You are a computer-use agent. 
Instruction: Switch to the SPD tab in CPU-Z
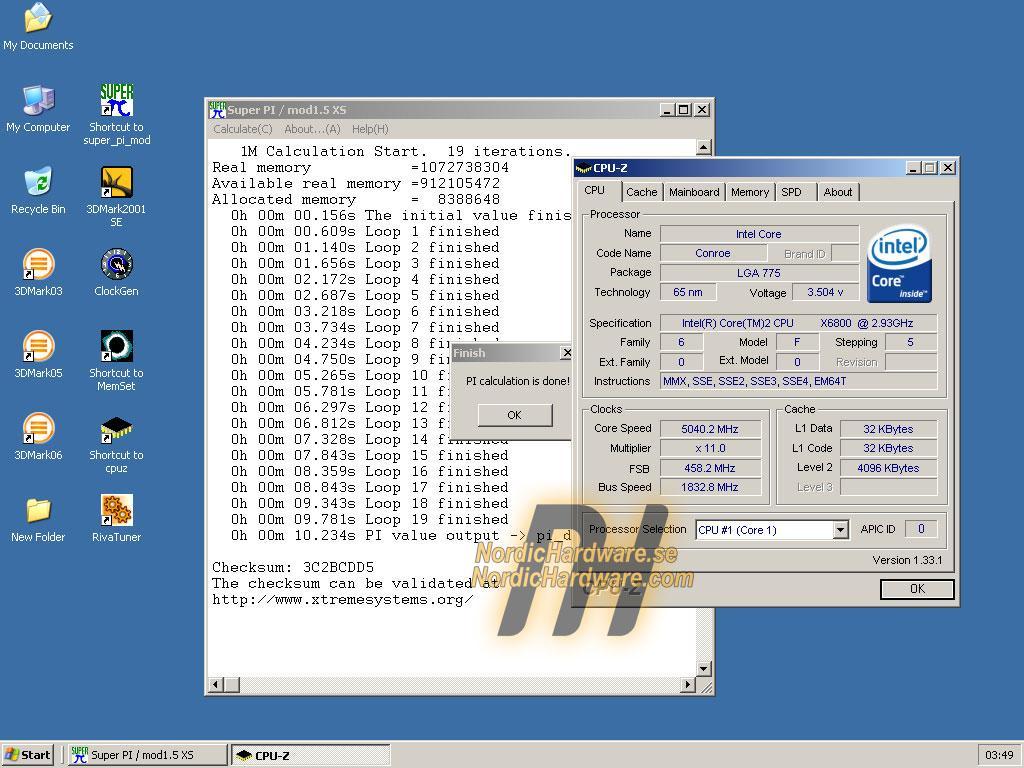pos(792,192)
